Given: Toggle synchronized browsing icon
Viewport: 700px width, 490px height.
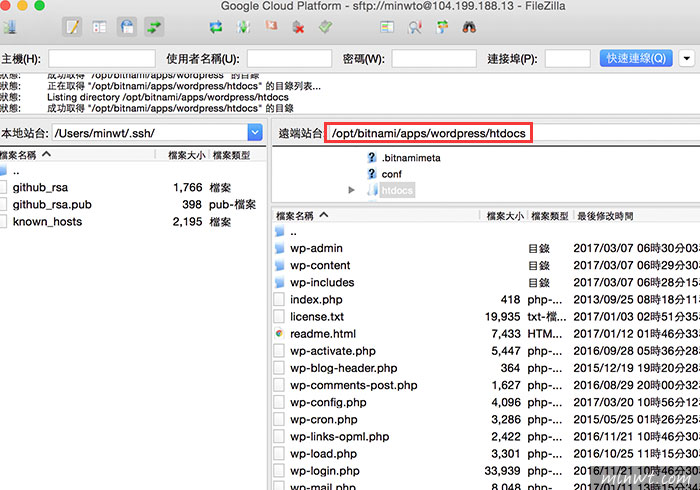Looking at the screenshot, I should point(442,27).
